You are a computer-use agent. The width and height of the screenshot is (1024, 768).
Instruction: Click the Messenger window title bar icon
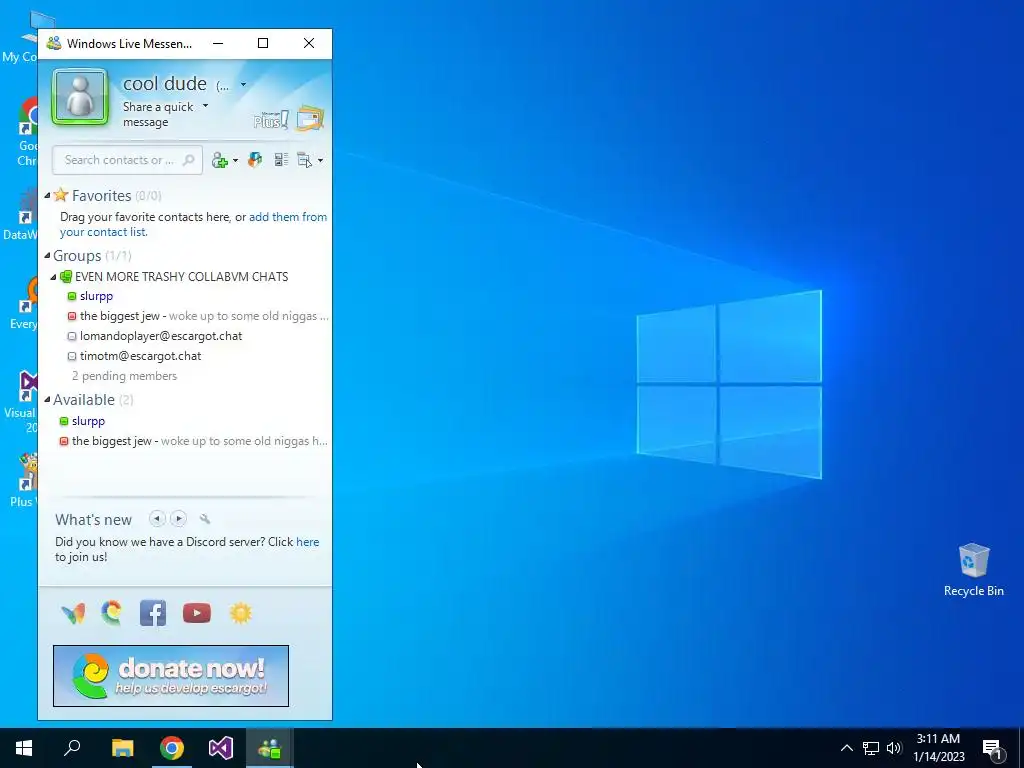54,43
